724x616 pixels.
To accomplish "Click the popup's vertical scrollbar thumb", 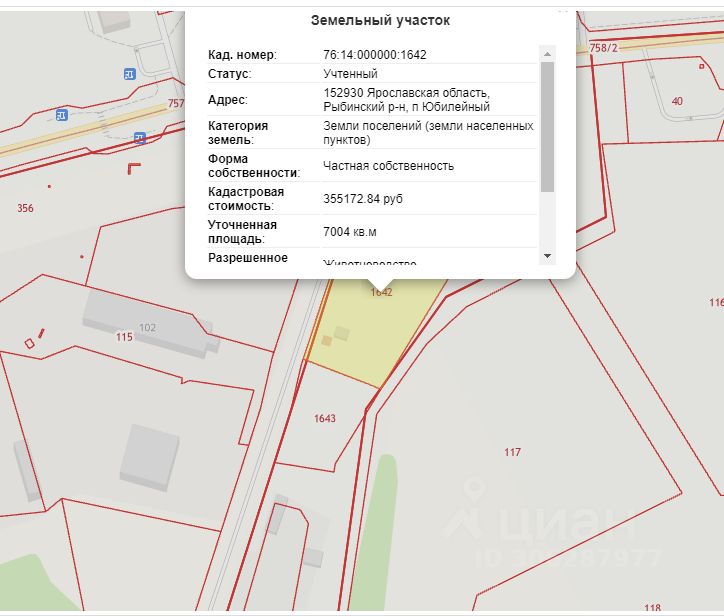I will pos(547,127).
